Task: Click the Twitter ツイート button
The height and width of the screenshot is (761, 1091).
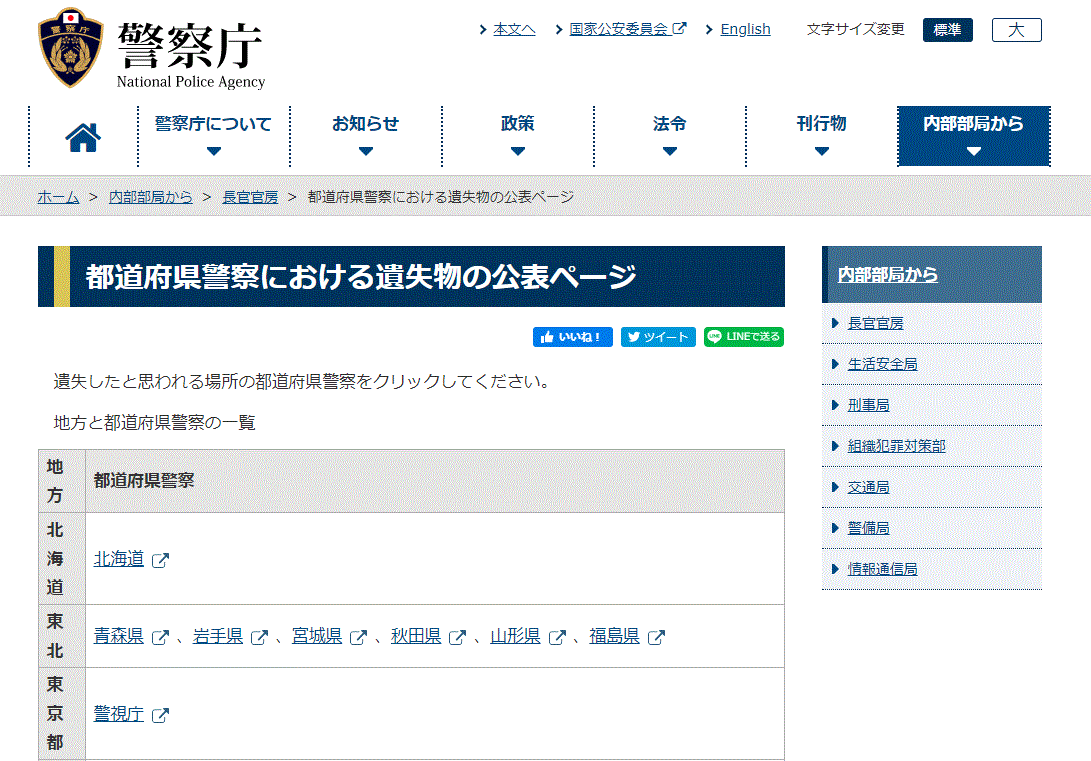Action: [x=658, y=337]
